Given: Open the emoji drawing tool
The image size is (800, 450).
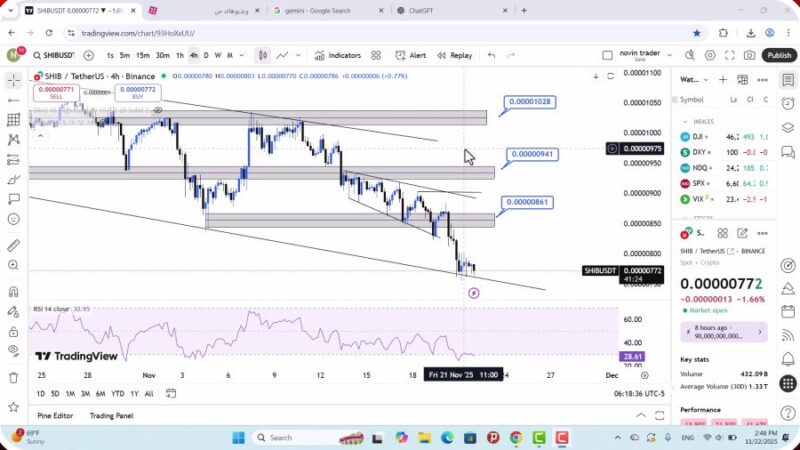Looking at the screenshot, I should point(13,219).
